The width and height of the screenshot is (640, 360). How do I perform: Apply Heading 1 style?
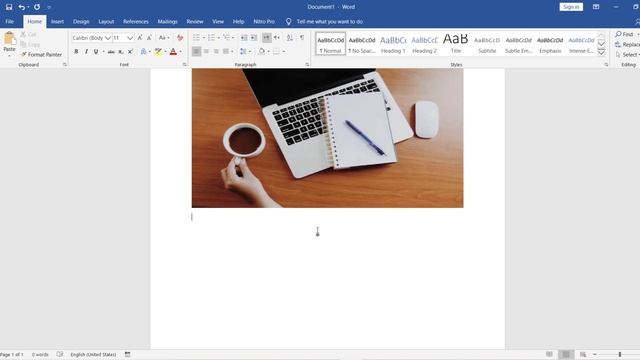click(x=393, y=43)
